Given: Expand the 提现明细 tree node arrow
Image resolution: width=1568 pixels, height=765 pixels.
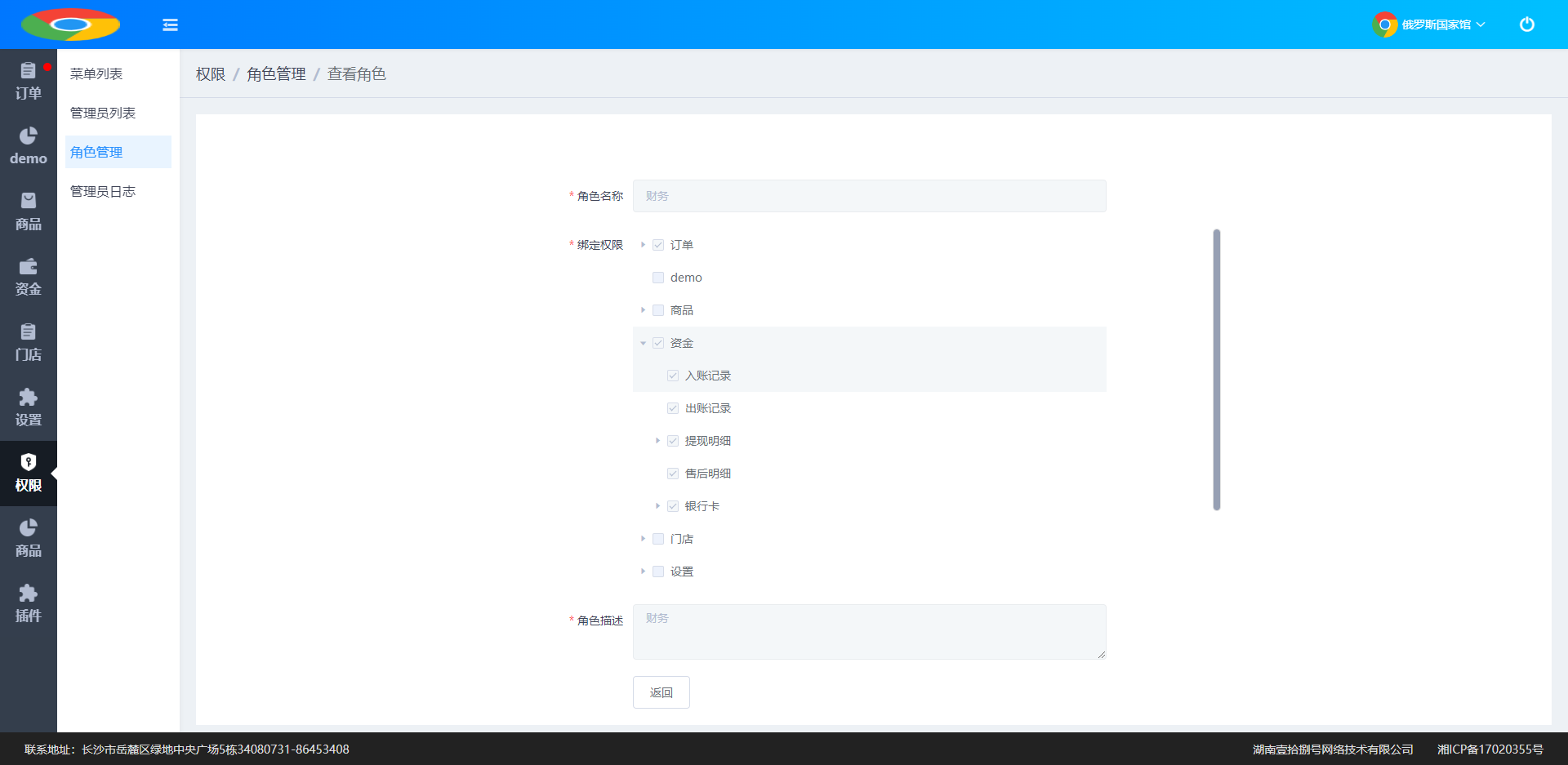Looking at the screenshot, I should [x=657, y=441].
